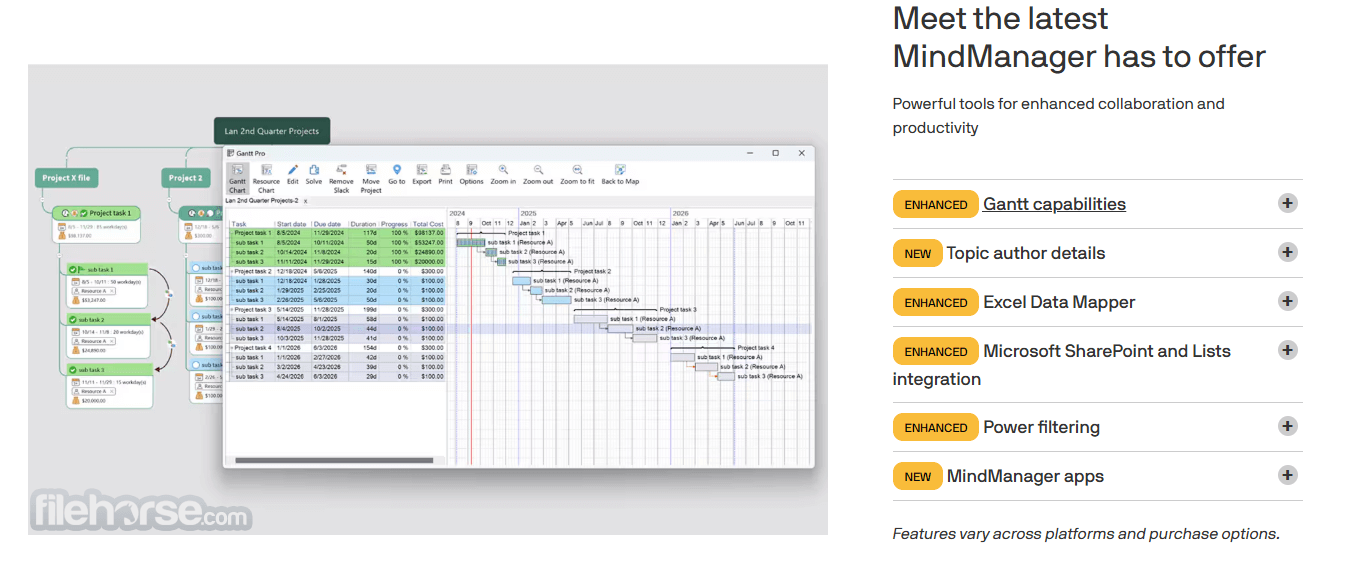1350x561 pixels.
Task: Expand the Gantt capabilities plus button
Action: (x=1288, y=203)
